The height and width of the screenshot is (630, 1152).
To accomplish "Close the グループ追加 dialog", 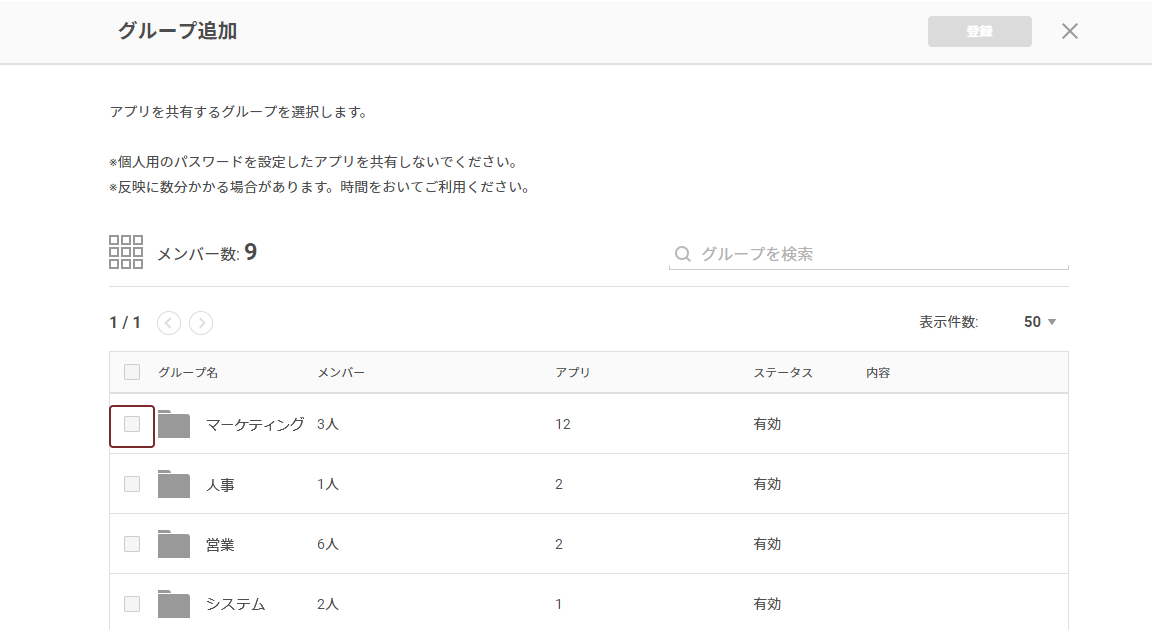I will (x=1070, y=31).
